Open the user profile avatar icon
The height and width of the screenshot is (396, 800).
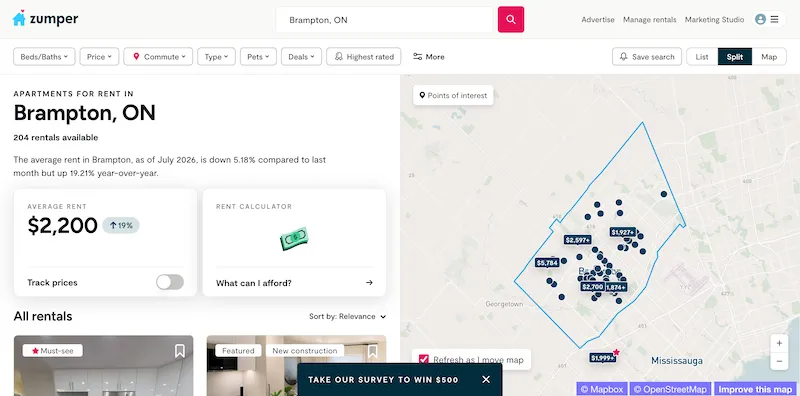click(x=760, y=19)
